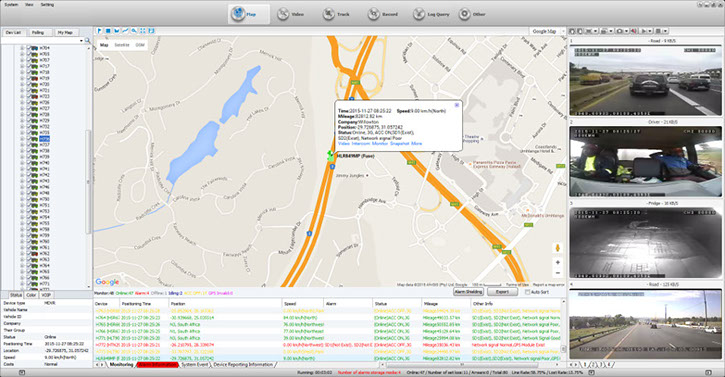The height and width of the screenshot is (377, 725).
Task: Click the Alarm Shielding button
Action: click(468, 292)
